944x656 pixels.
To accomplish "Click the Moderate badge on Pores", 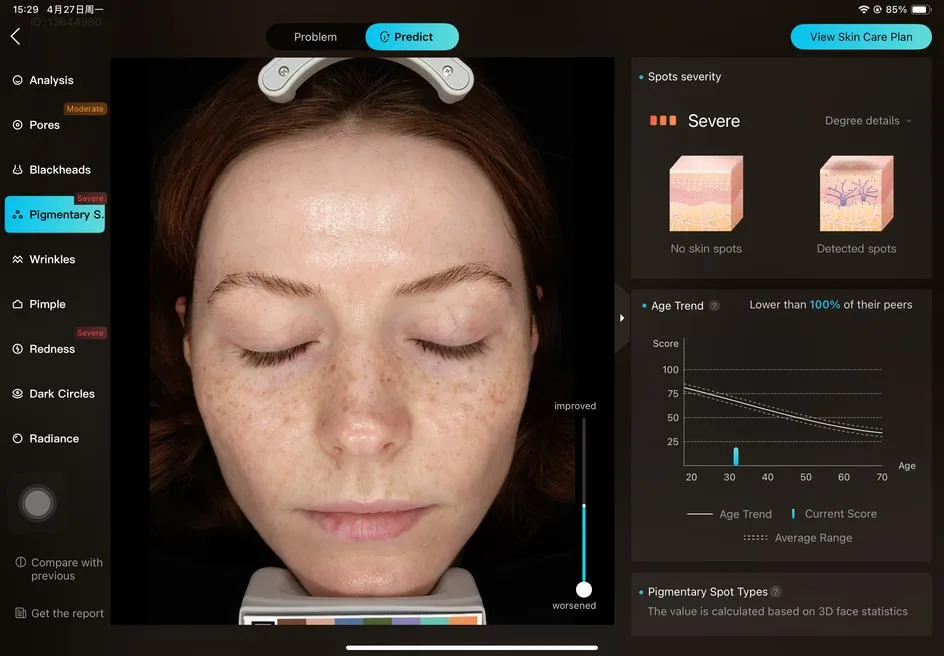I will pos(85,109).
